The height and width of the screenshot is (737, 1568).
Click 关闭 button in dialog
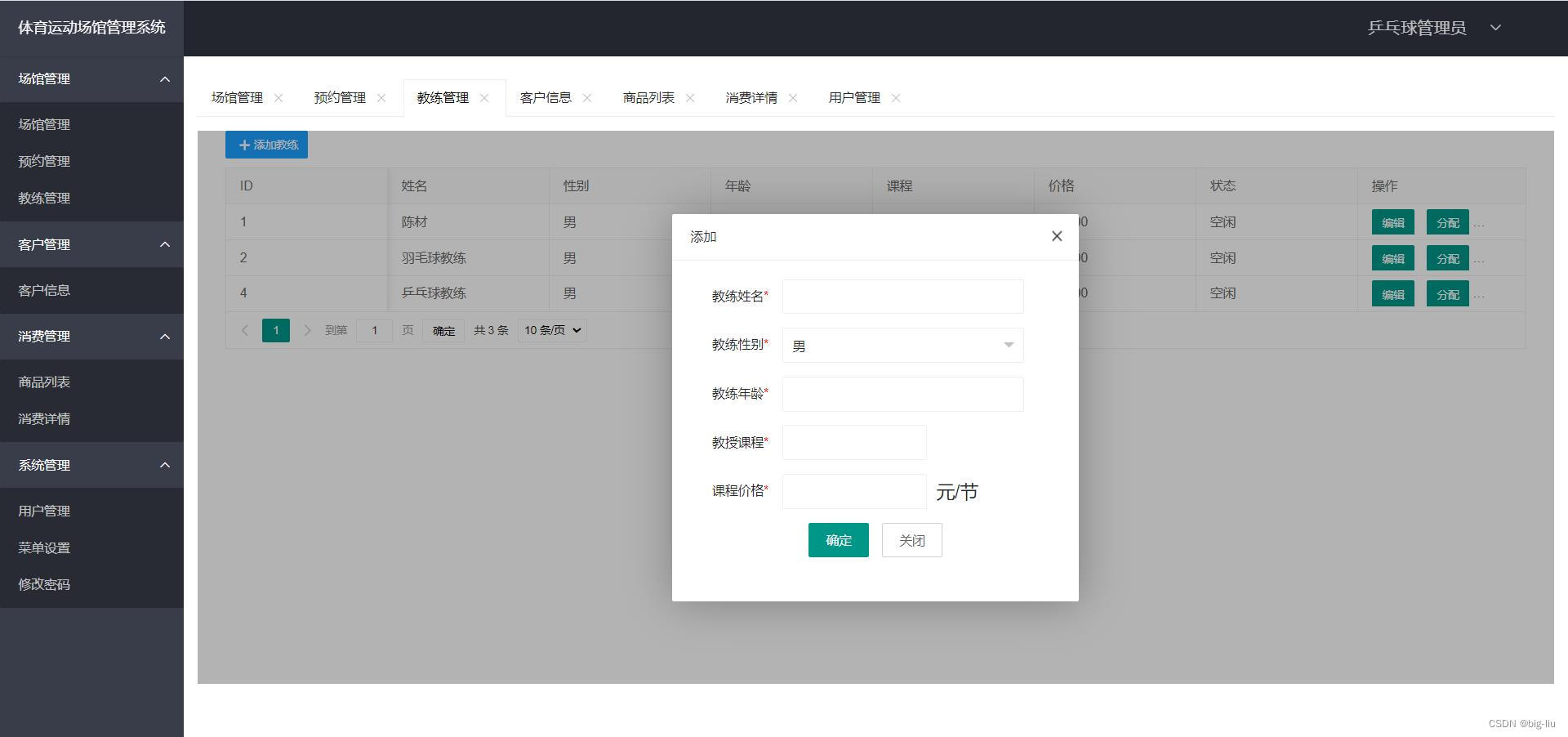point(912,540)
